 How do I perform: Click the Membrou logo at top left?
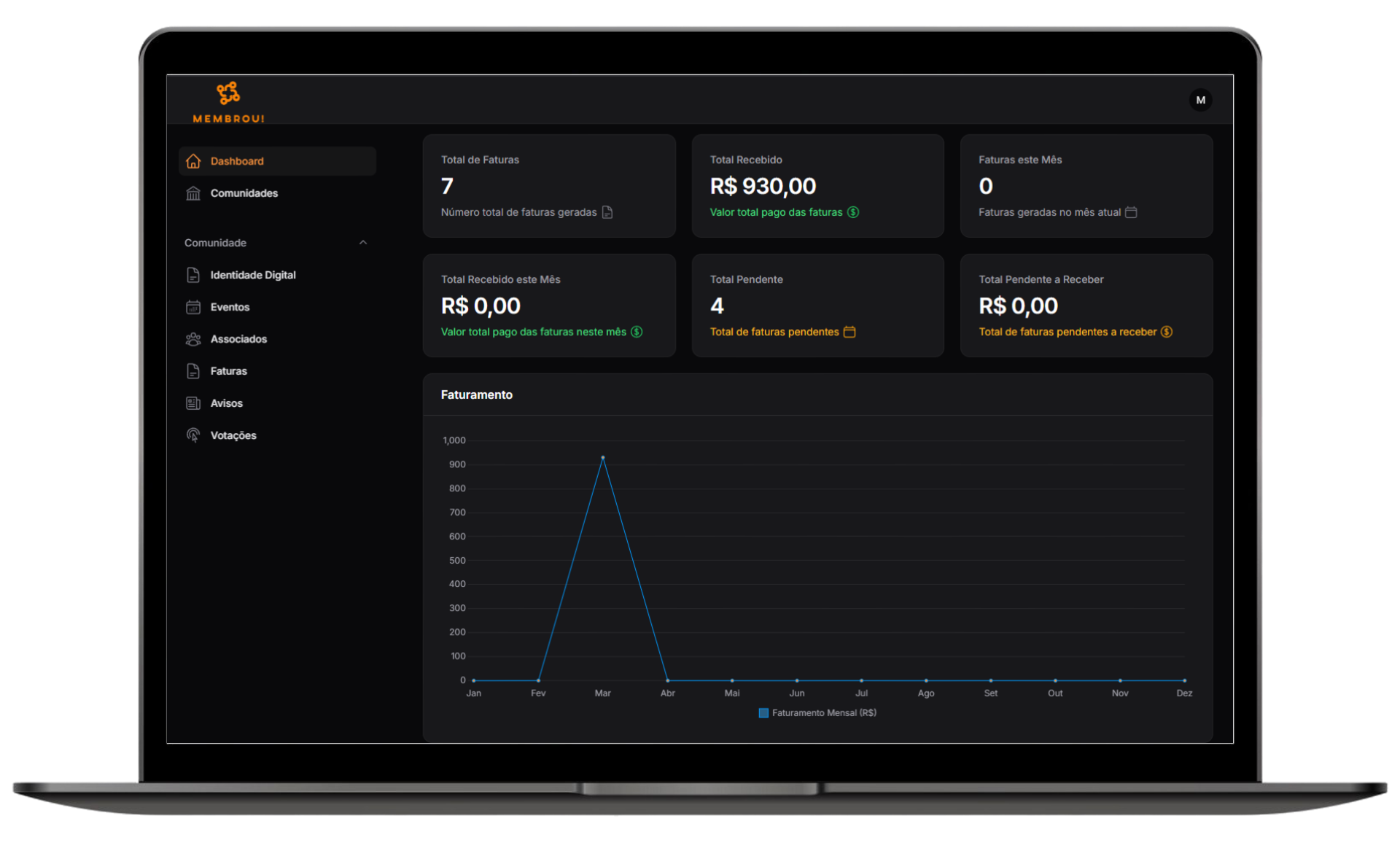tap(227, 100)
